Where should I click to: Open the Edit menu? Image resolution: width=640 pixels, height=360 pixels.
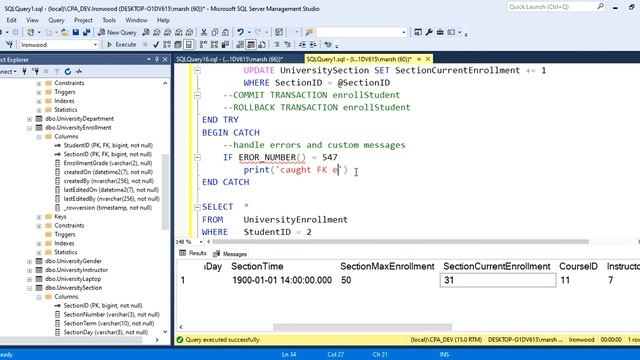[11, 20]
